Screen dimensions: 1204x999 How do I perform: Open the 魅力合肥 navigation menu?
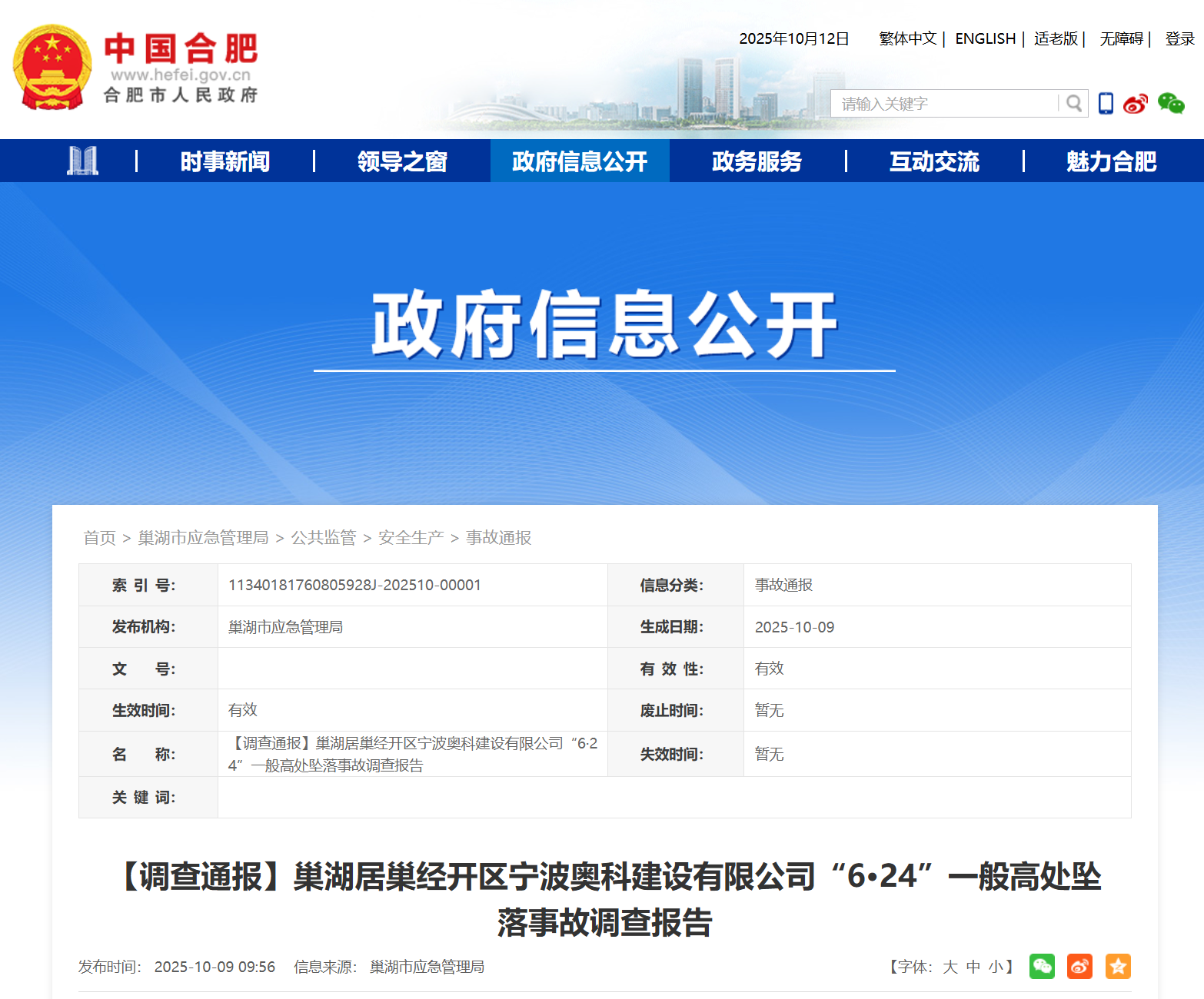click(1111, 161)
